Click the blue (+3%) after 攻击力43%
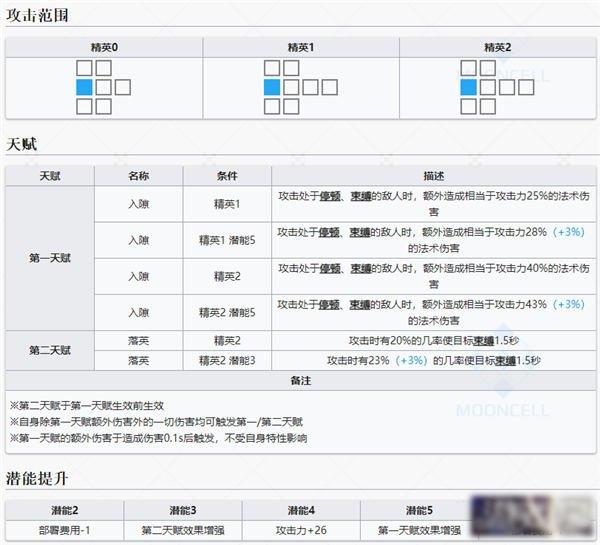 point(569,304)
